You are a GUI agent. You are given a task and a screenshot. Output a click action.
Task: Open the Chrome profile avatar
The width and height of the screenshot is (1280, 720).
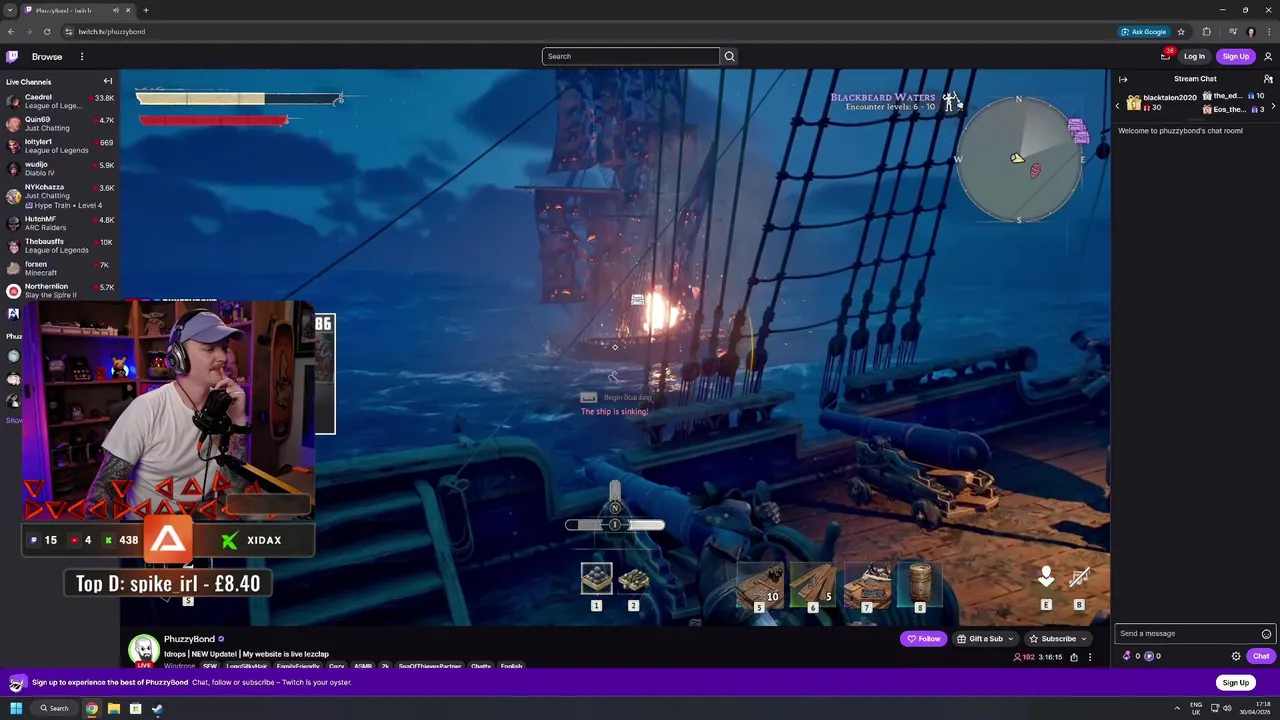pos(1251,32)
